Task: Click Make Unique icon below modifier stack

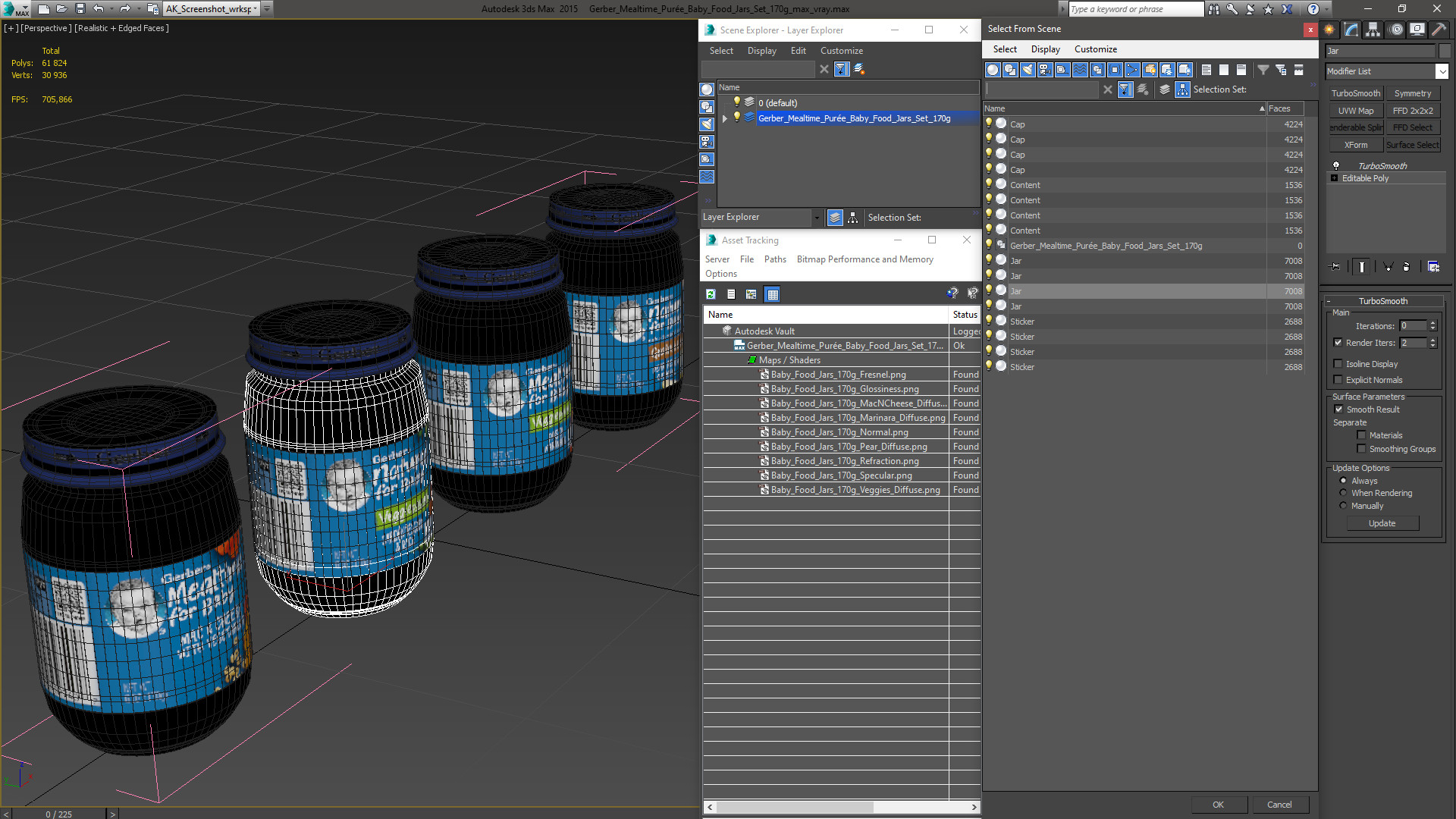Action: pos(1388,266)
